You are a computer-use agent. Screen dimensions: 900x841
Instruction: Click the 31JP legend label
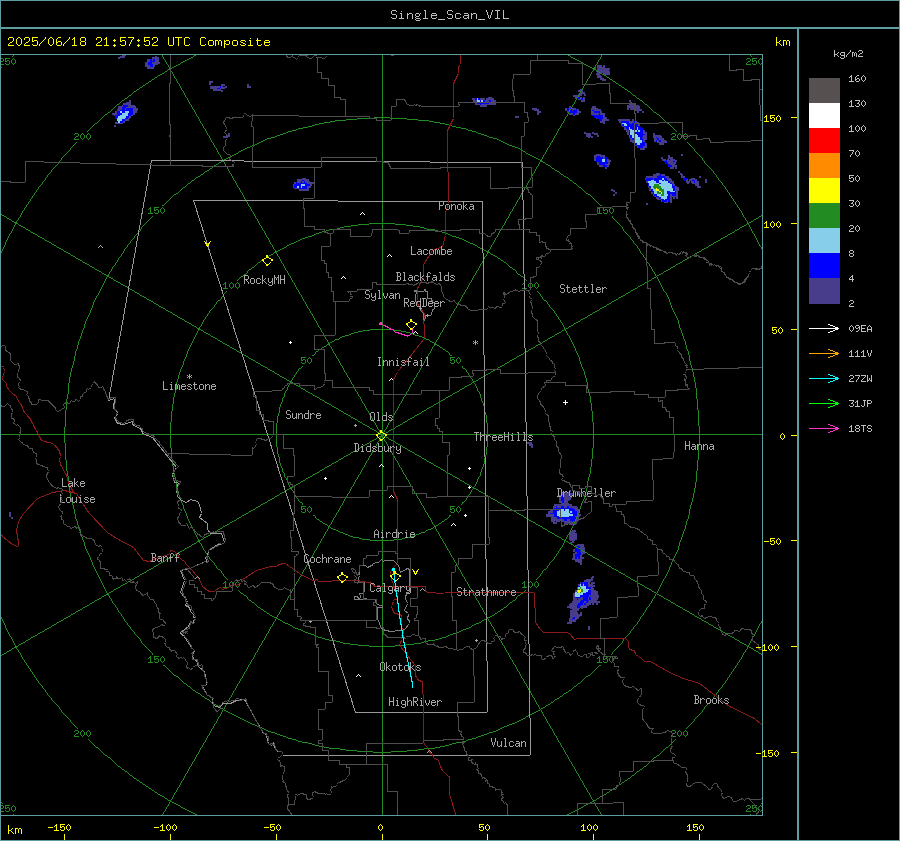click(x=860, y=404)
